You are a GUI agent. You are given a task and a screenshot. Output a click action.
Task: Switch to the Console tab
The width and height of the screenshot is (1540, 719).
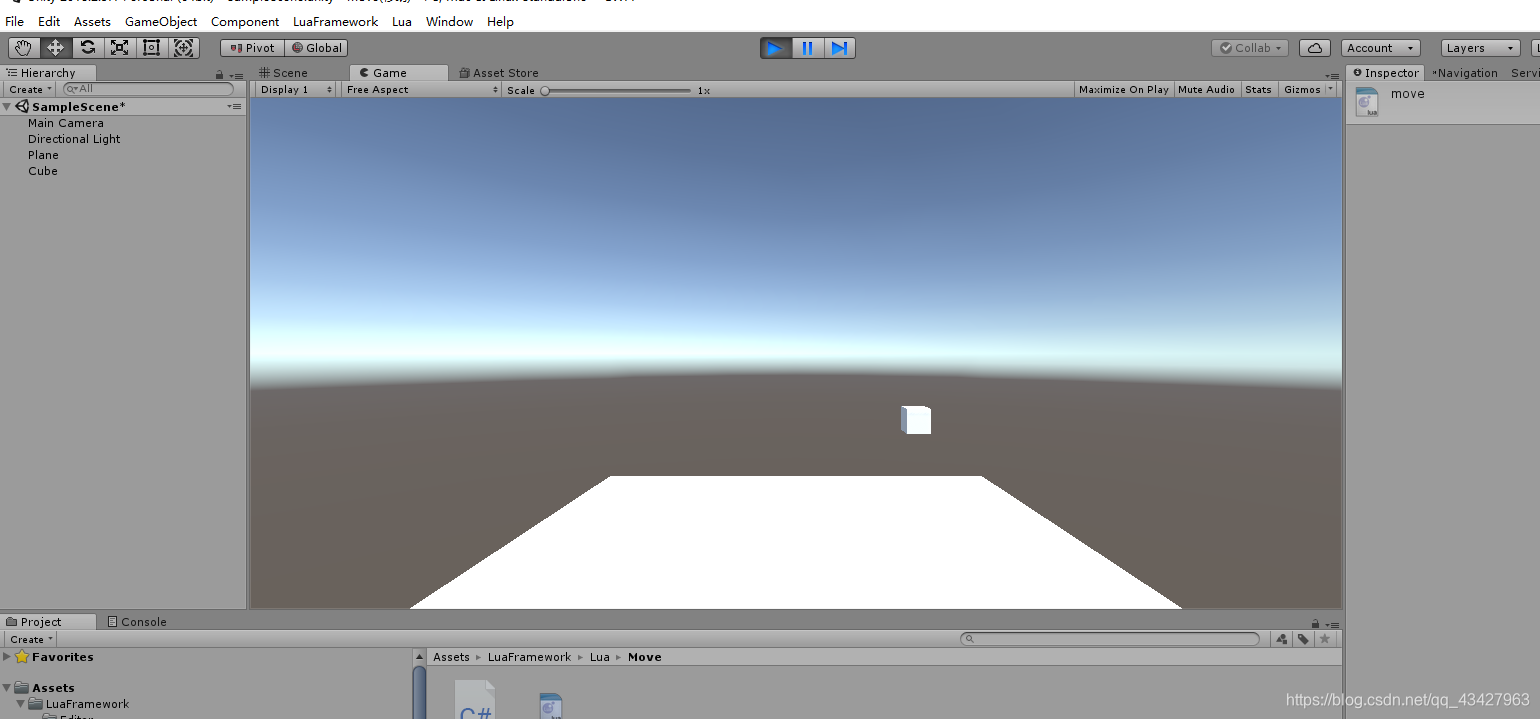click(137, 622)
